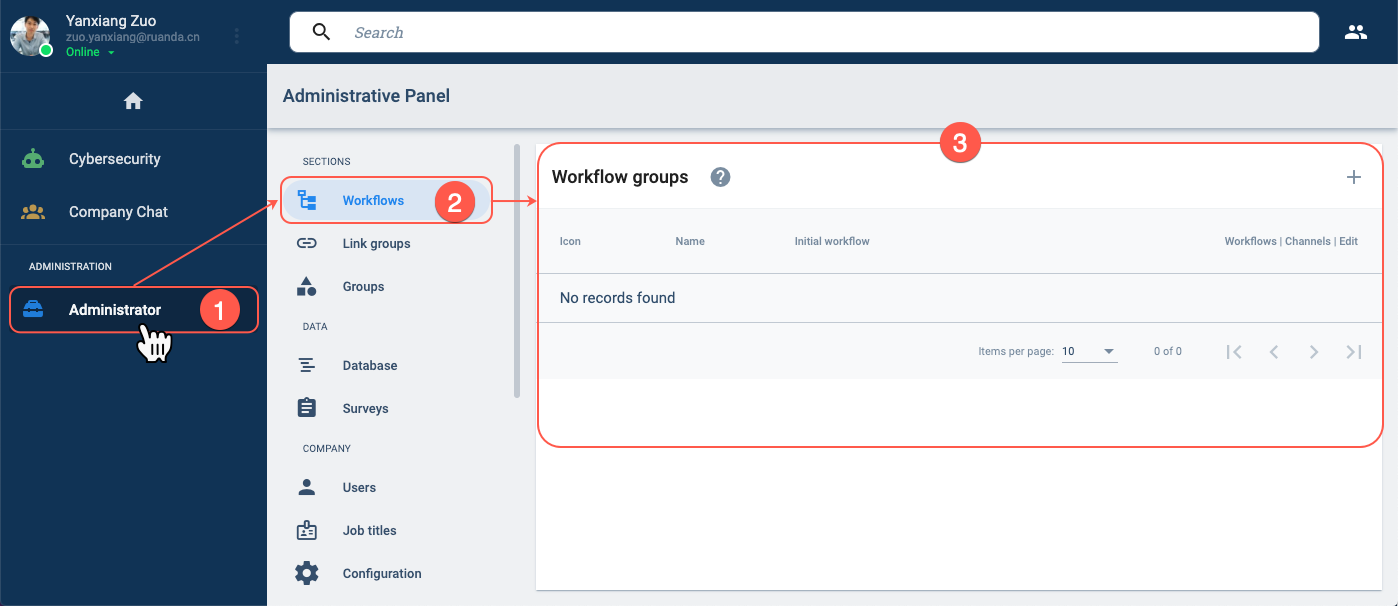Viewport: 1398px width, 606px height.
Task: Go to next page of records
Action: tap(1314, 351)
